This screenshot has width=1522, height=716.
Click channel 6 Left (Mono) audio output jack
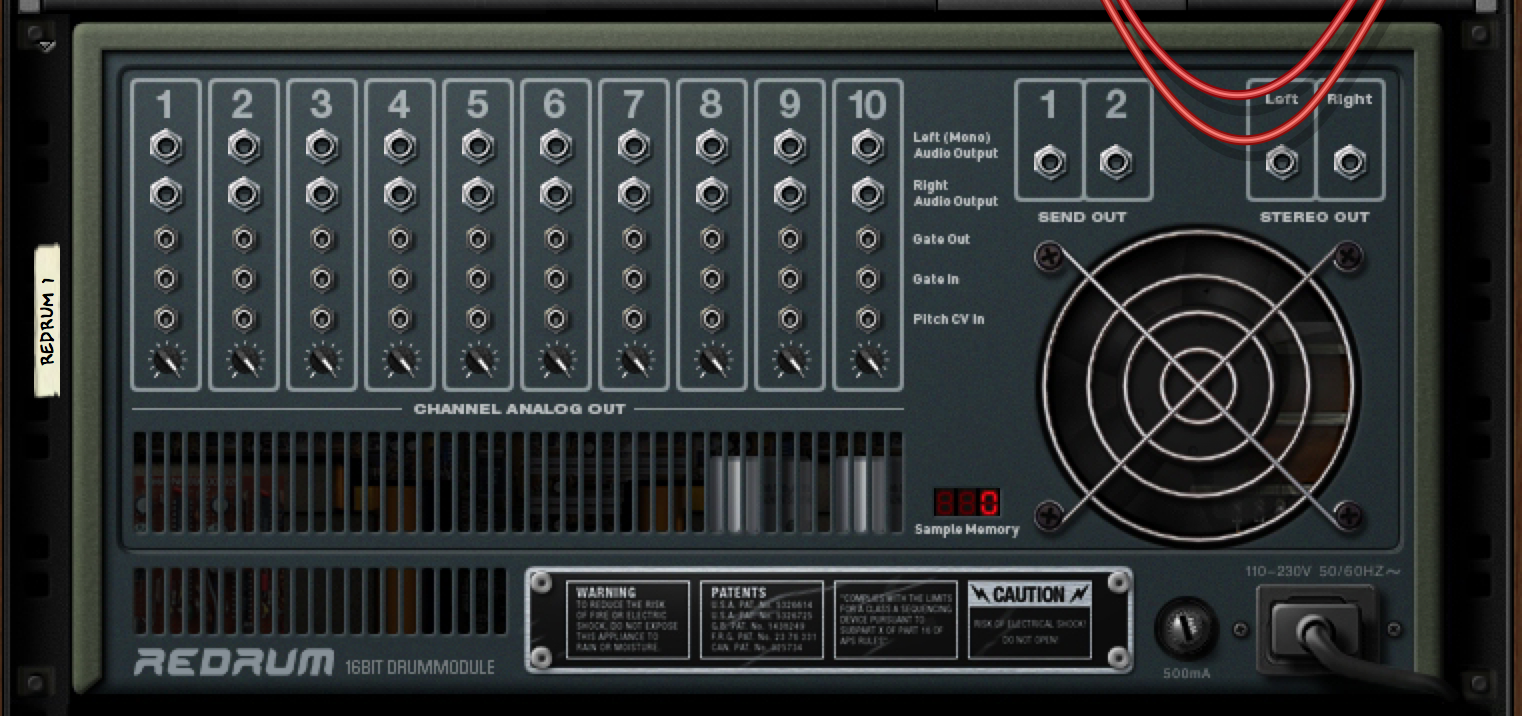[x=556, y=147]
